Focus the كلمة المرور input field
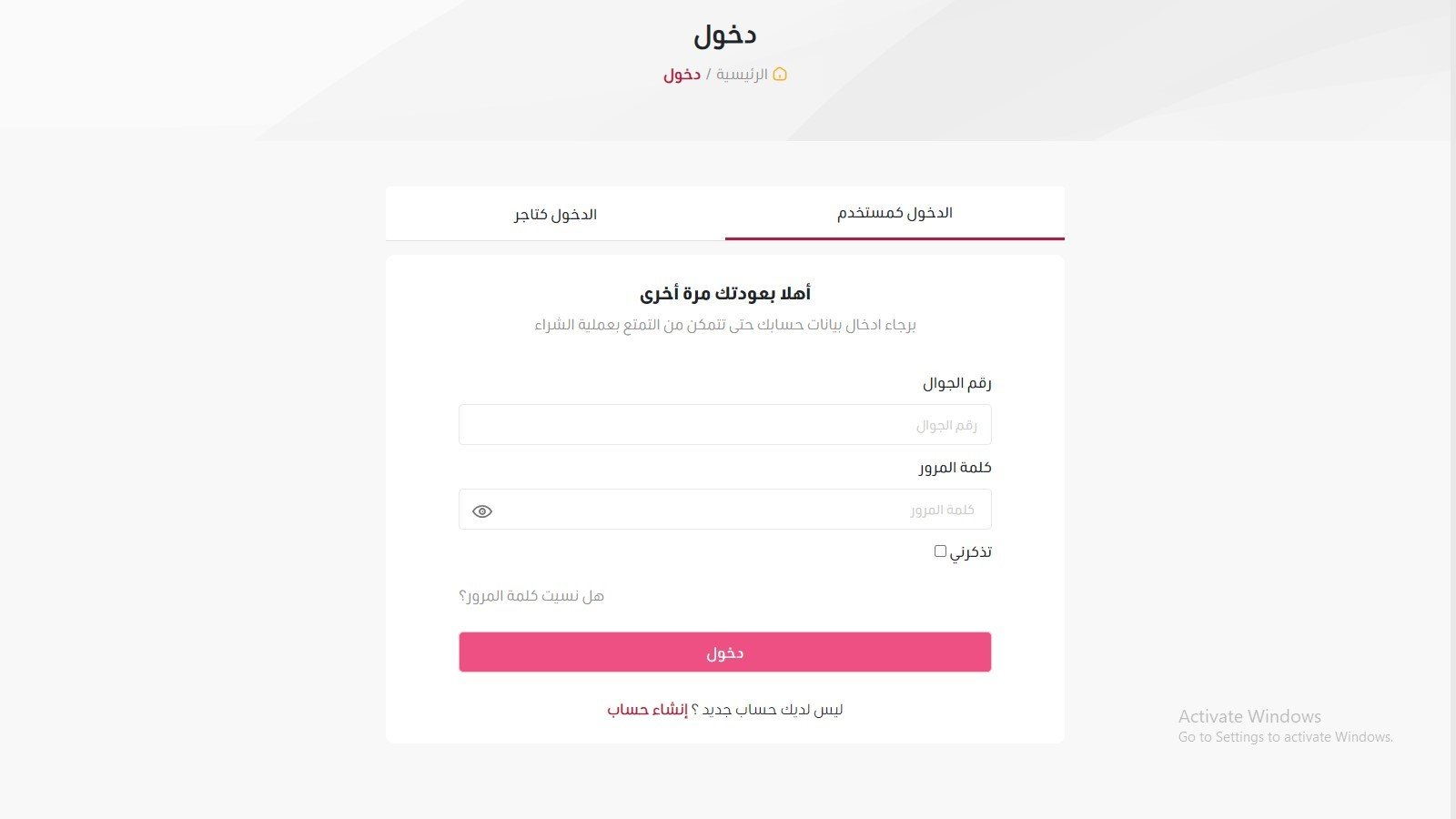Image resolution: width=1456 pixels, height=819 pixels. pos(725,510)
